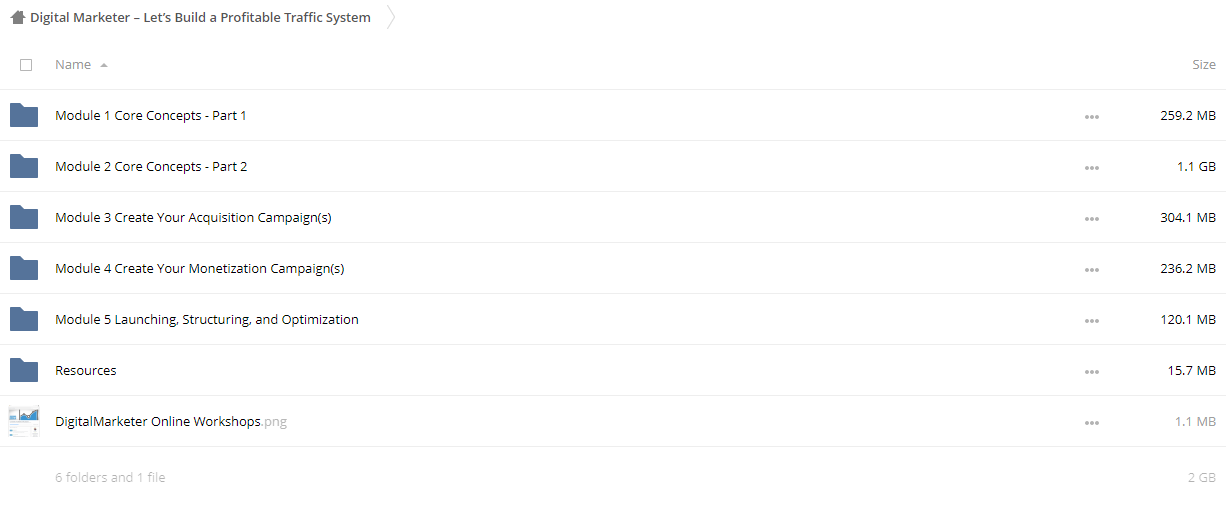Viewport: 1226px width, 517px height.
Task: Open the Module 5 Launching, Structuring, and Optimization link
Action: [207, 320]
